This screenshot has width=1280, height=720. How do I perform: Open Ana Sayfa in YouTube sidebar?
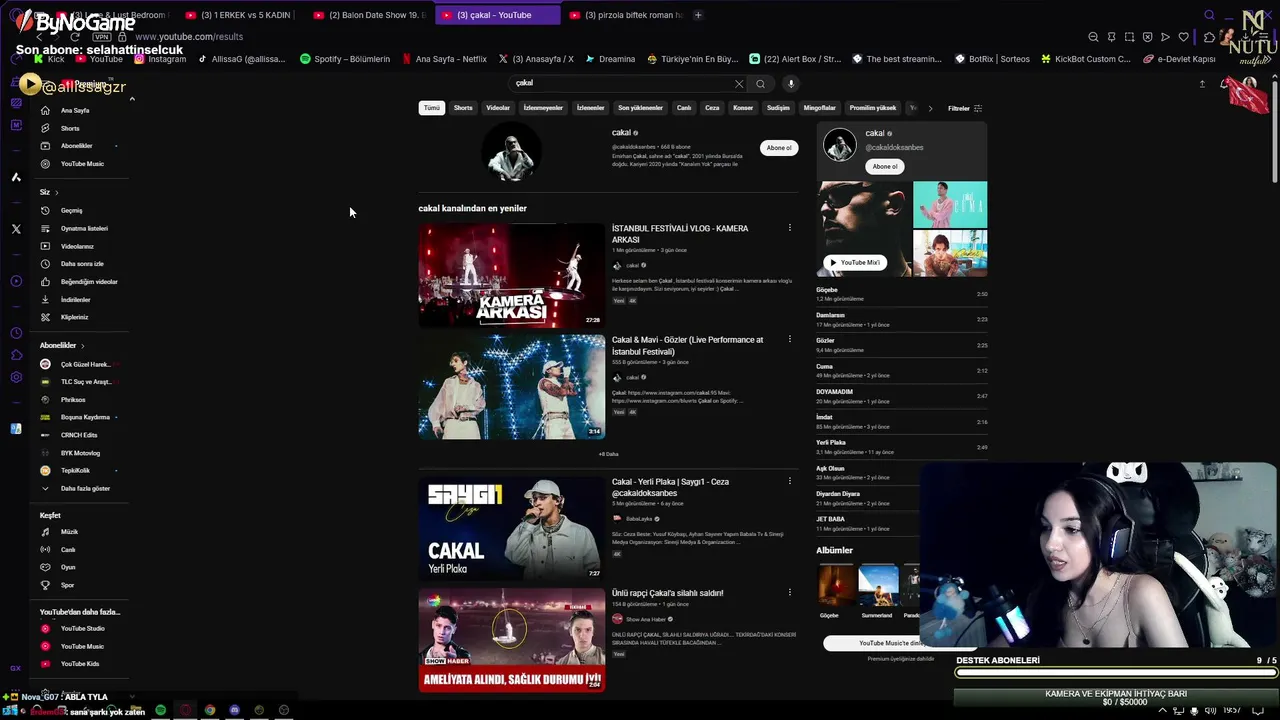(x=75, y=110)
